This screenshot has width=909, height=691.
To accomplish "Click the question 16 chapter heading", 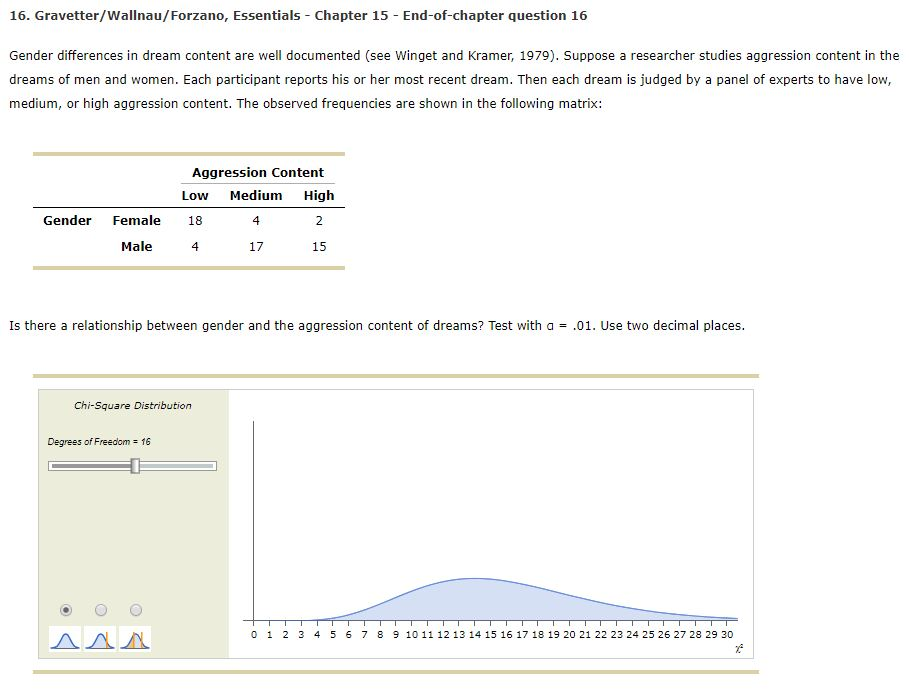I will click(298, 16).
